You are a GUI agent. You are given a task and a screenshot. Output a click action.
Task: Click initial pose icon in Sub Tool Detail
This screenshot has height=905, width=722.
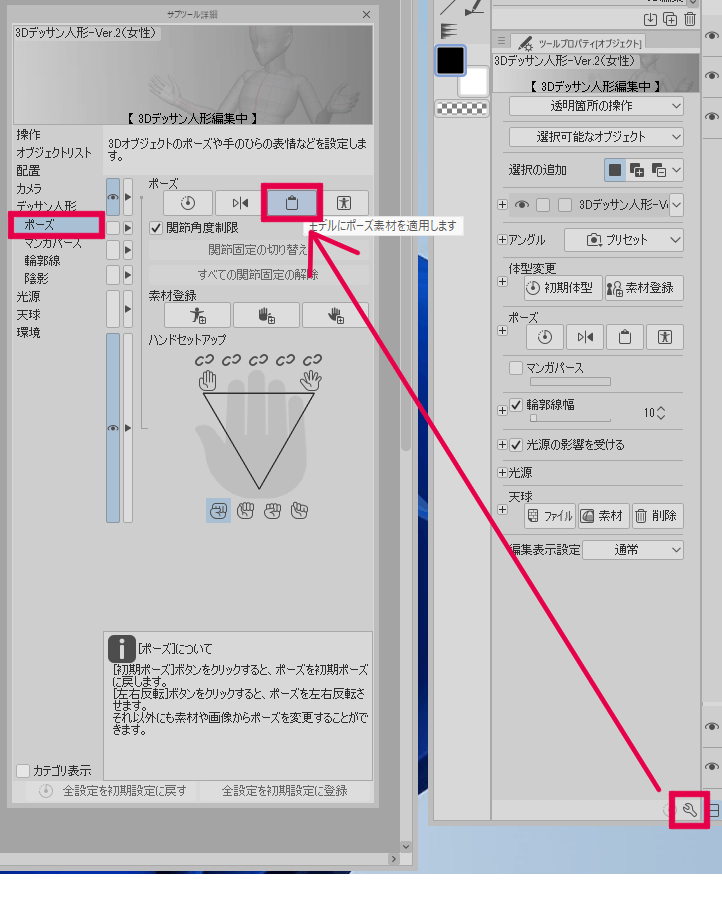coord(188,203)
